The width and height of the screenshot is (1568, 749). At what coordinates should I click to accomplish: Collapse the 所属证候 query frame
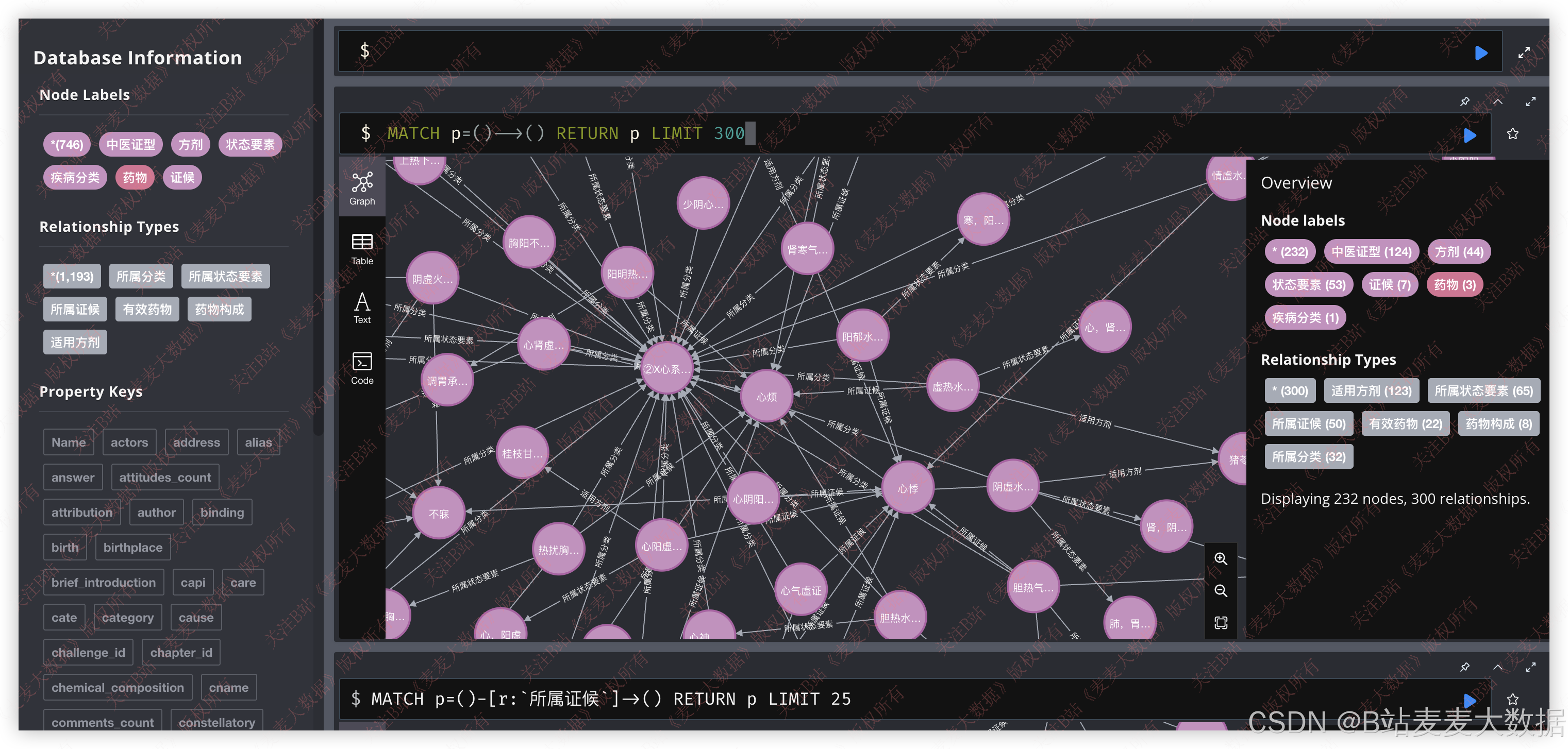1497,668
